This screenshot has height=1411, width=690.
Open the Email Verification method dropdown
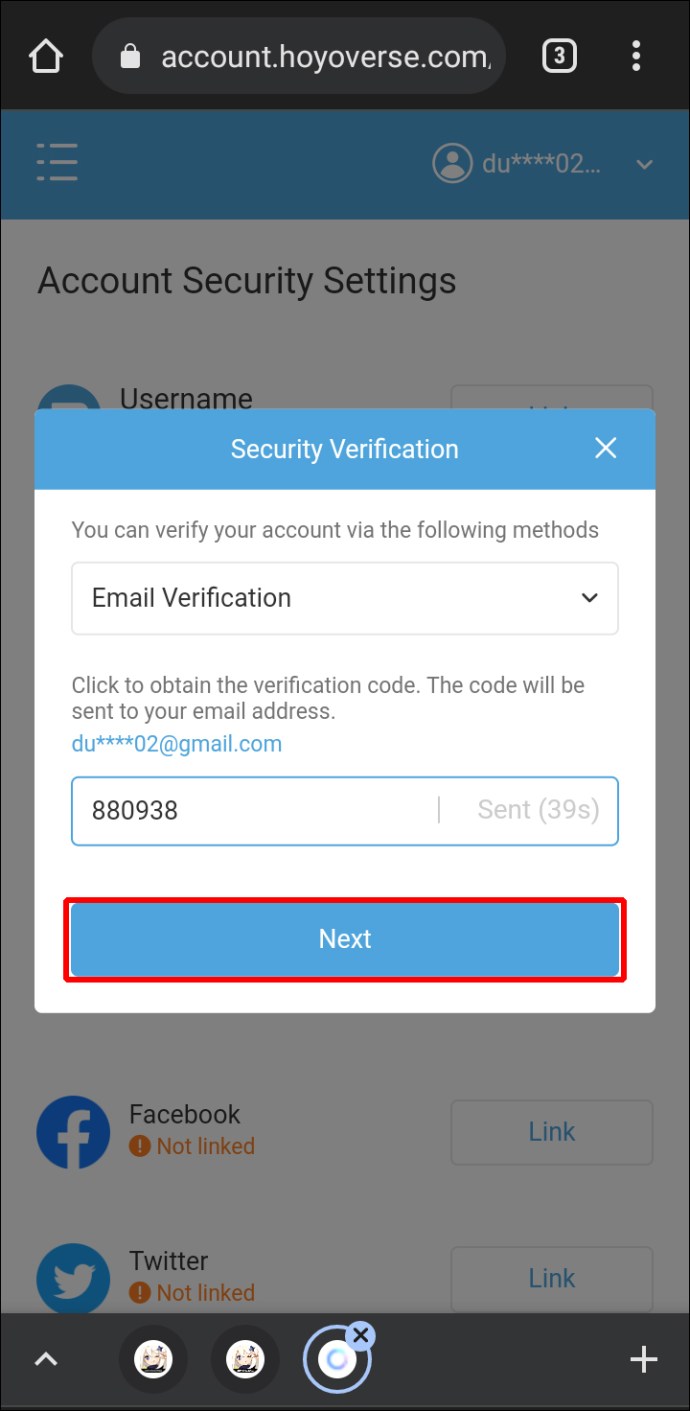(345, 598)
